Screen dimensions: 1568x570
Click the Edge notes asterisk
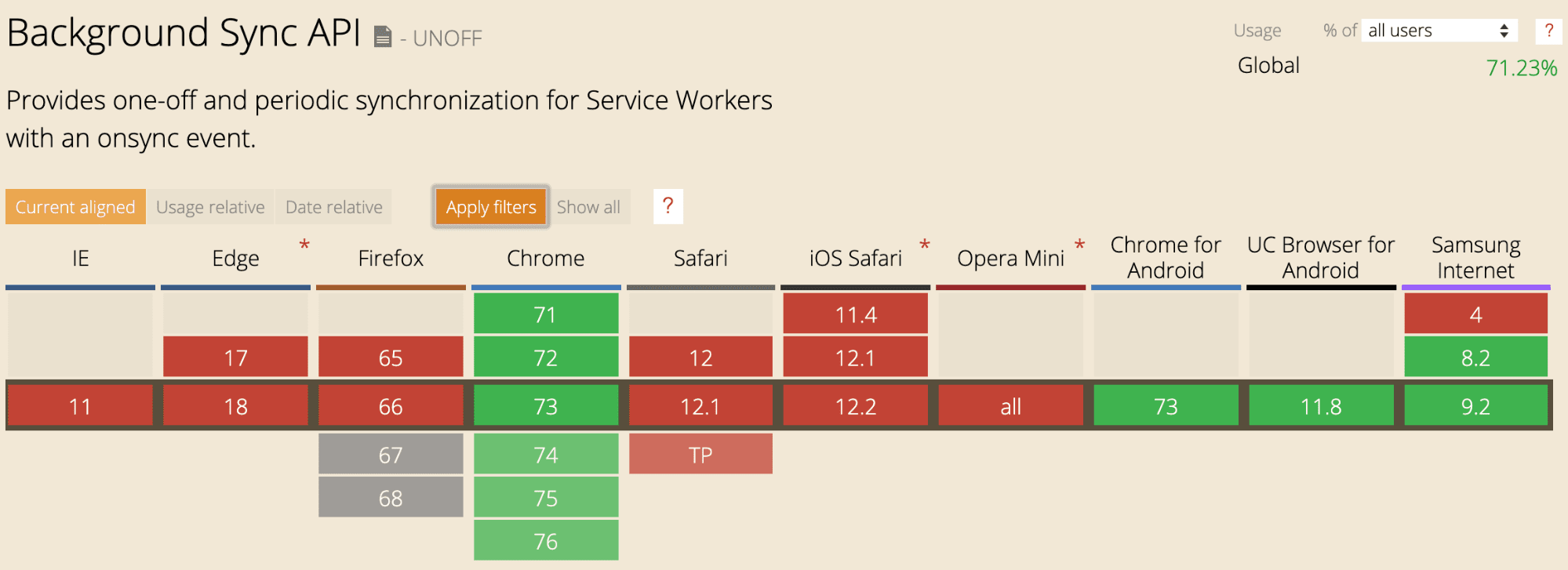(x=304, y=245)
